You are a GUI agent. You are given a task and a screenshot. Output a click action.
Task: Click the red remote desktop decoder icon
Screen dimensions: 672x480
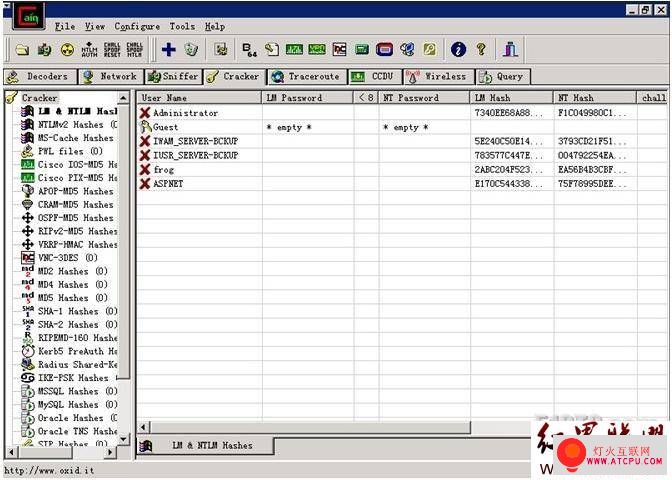(384, 50)
